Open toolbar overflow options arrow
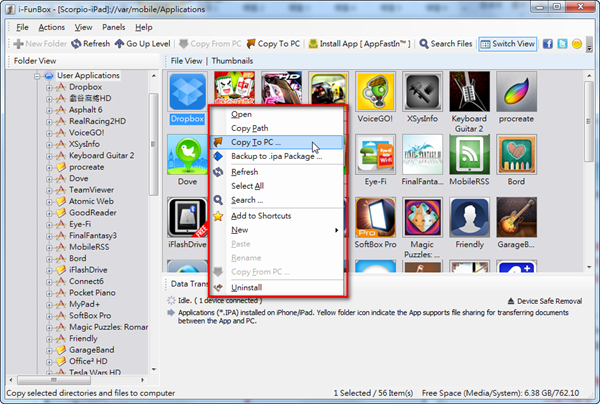This screenshot has width=600, height=404. (589, 47)
